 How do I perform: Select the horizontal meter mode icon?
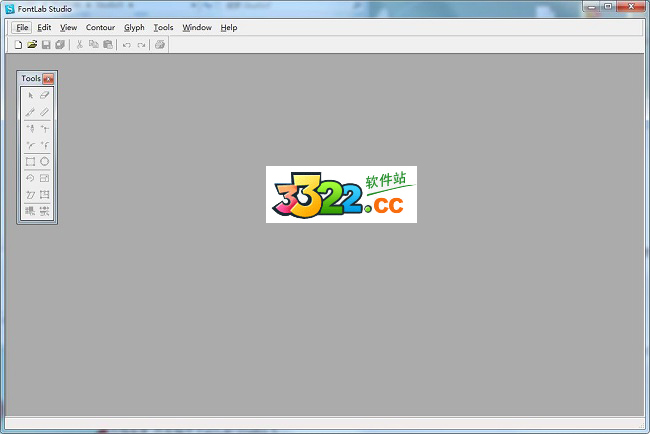point(30,211)
